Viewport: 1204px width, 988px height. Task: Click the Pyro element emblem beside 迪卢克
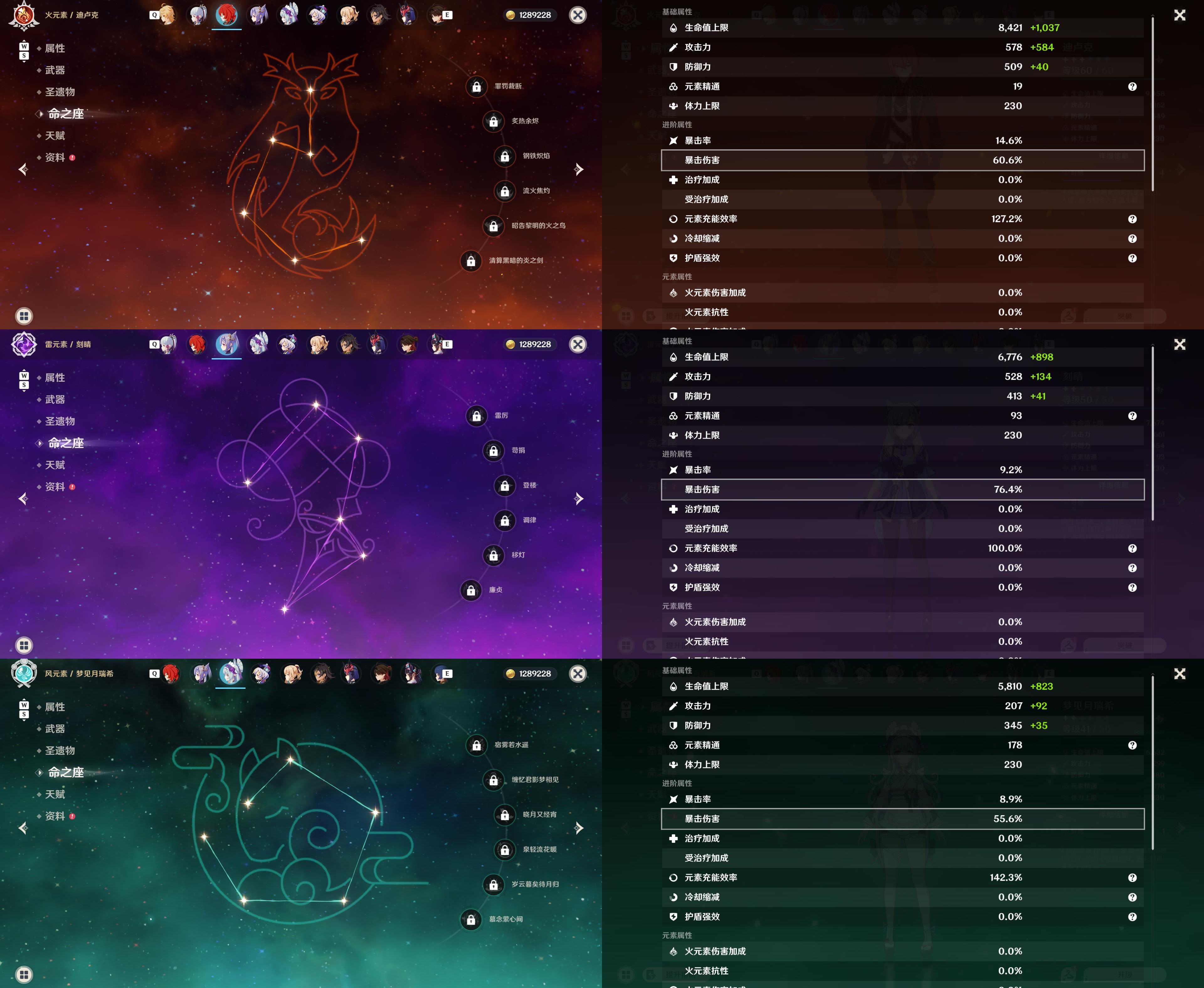coord(24,15)
